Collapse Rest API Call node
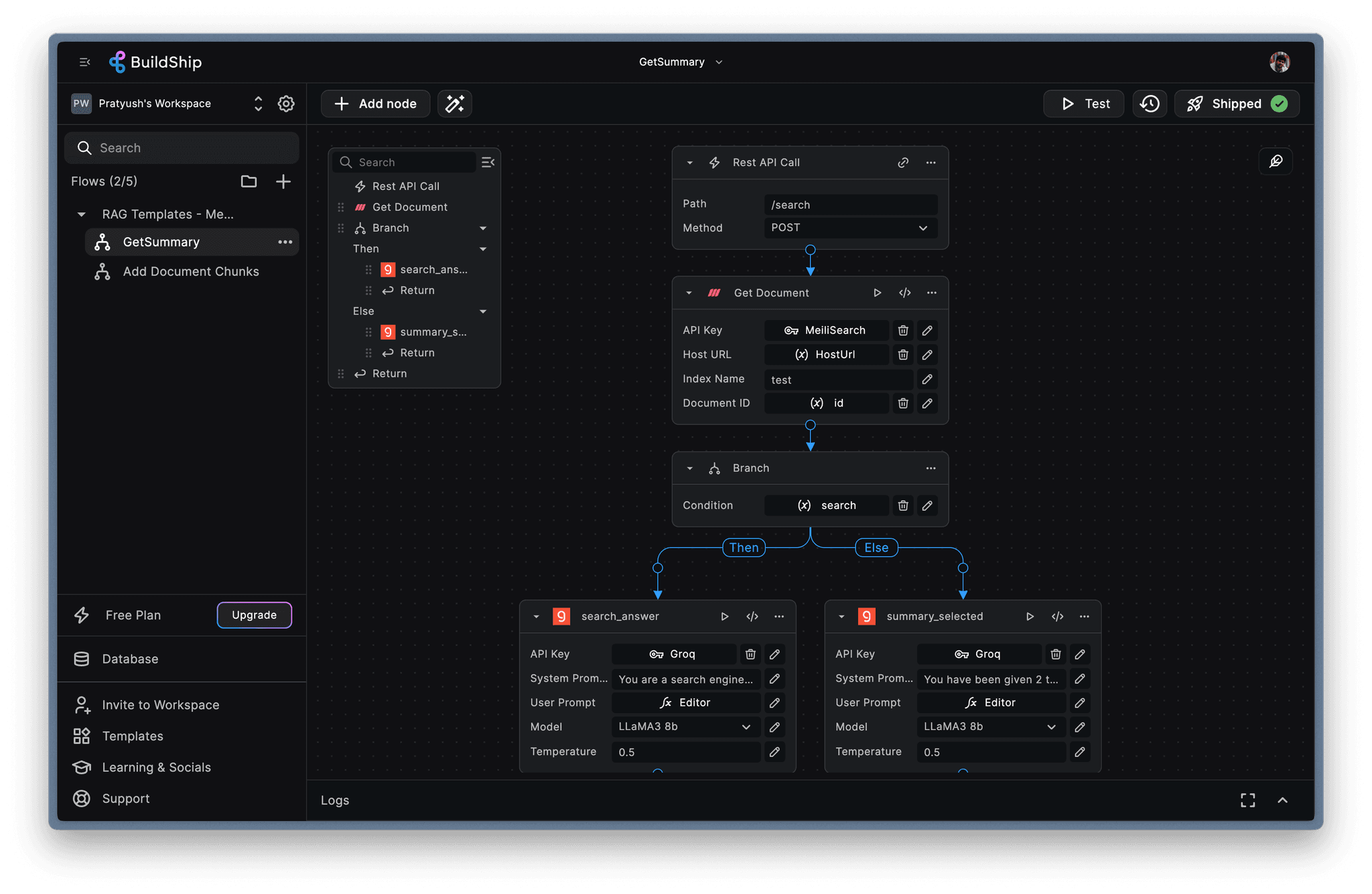 (689, 163)
